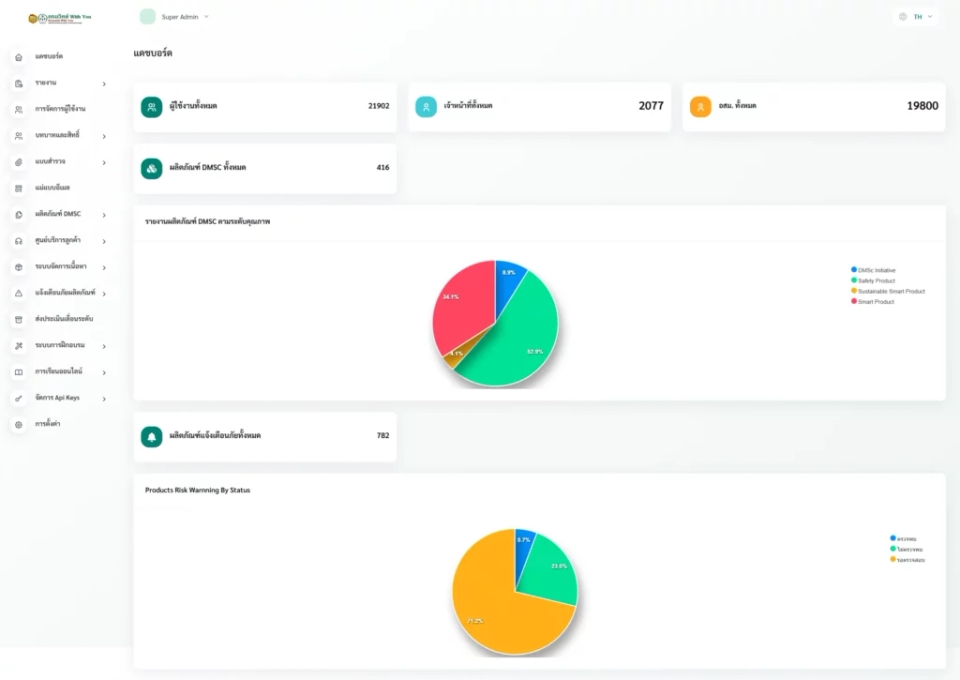The height and width of the screenshot is (680, 960).
Task: Open ส่งประเมินเลื่อนระดับ menu item
Action: (59, 319)
